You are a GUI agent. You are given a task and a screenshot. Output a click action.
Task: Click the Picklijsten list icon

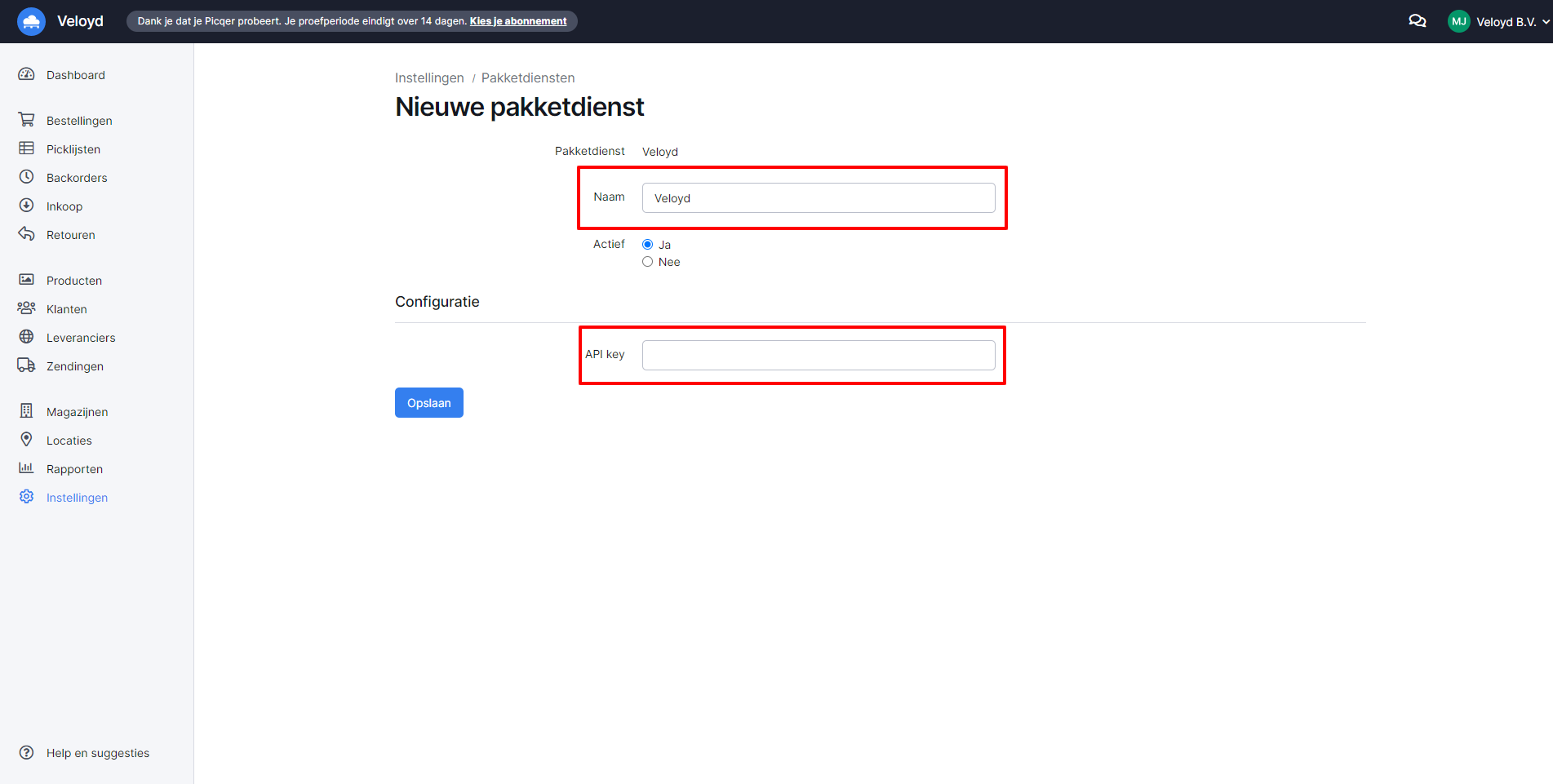tap(26, 148)
